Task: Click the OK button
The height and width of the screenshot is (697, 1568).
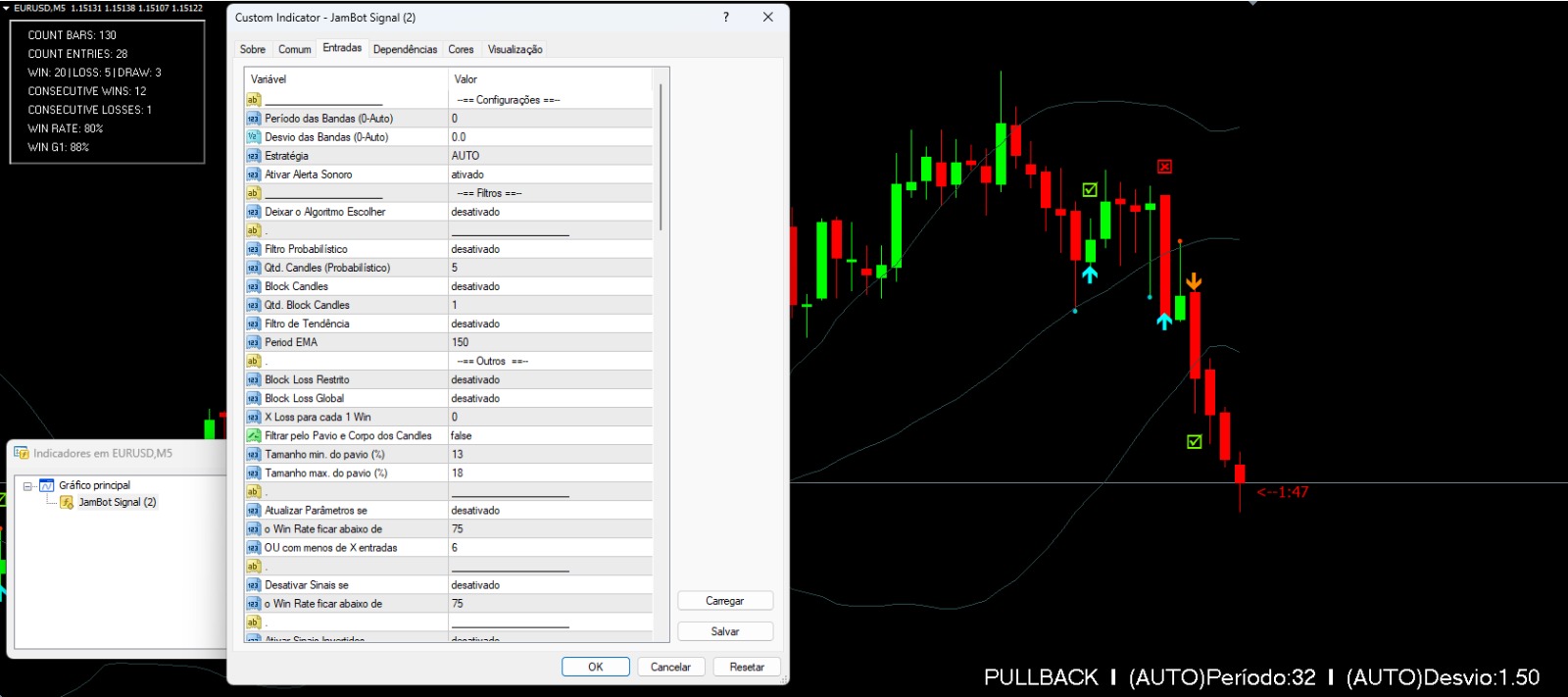Action: [x=595, y=667]
